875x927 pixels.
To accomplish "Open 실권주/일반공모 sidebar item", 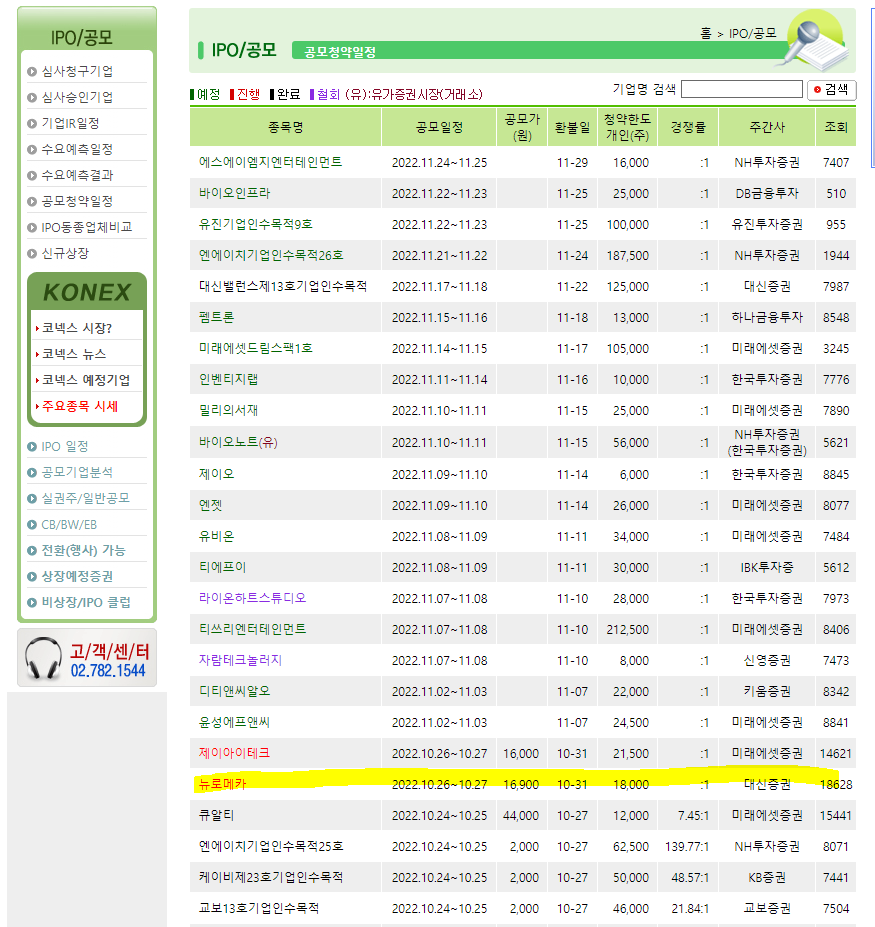I will tap(85, 498).
